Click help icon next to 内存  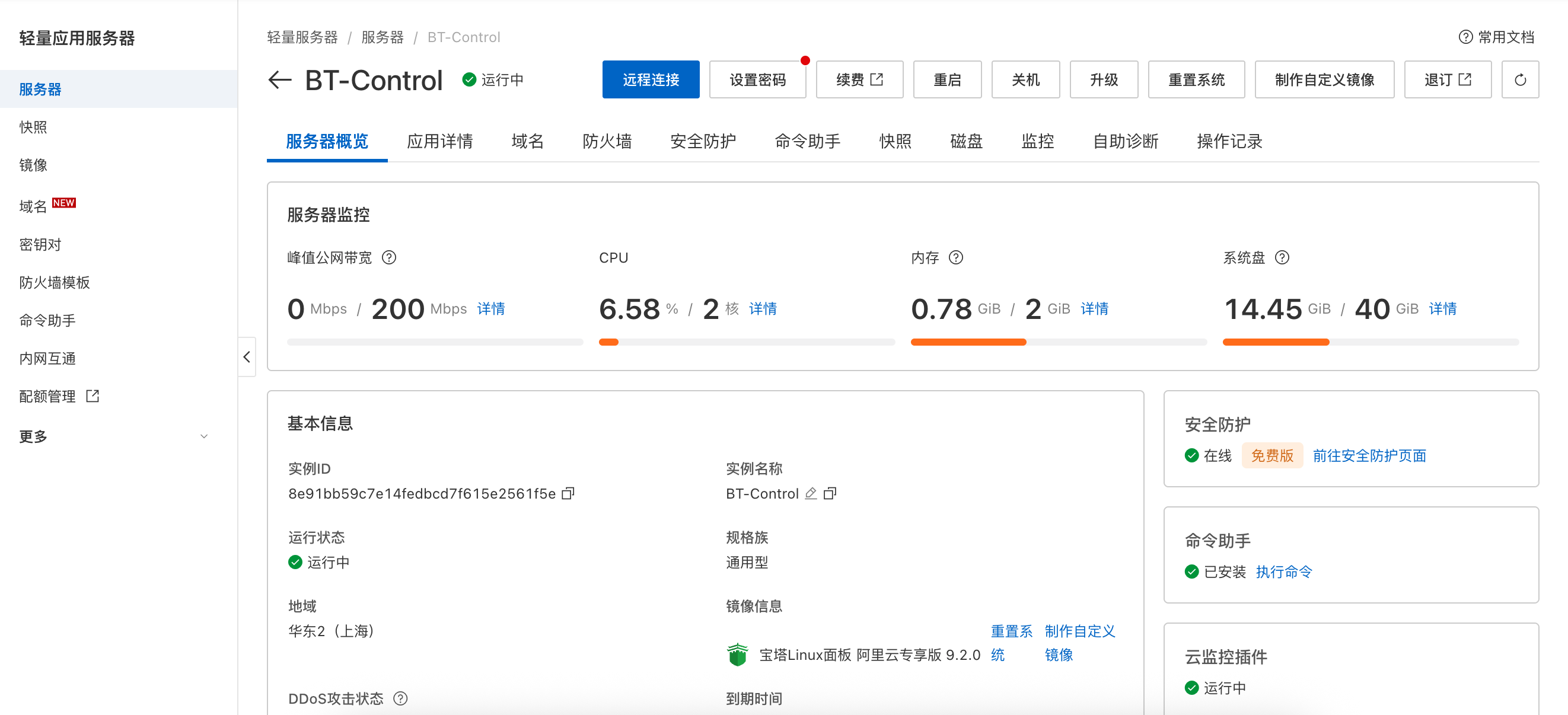click(955, 258)
